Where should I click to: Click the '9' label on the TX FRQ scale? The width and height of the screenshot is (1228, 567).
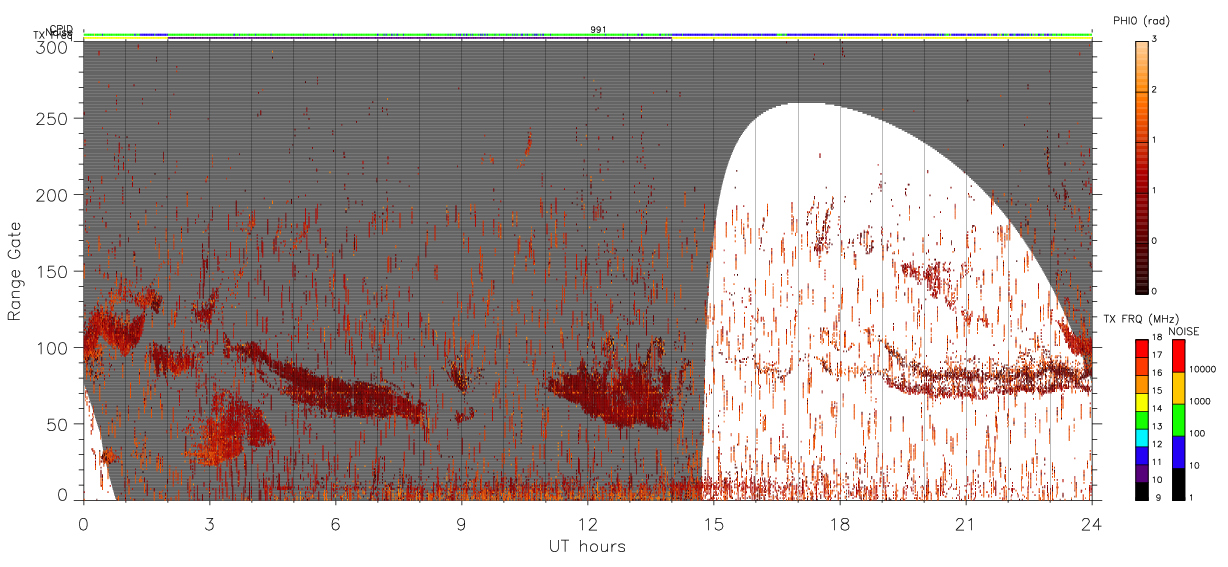point(1158,496)
